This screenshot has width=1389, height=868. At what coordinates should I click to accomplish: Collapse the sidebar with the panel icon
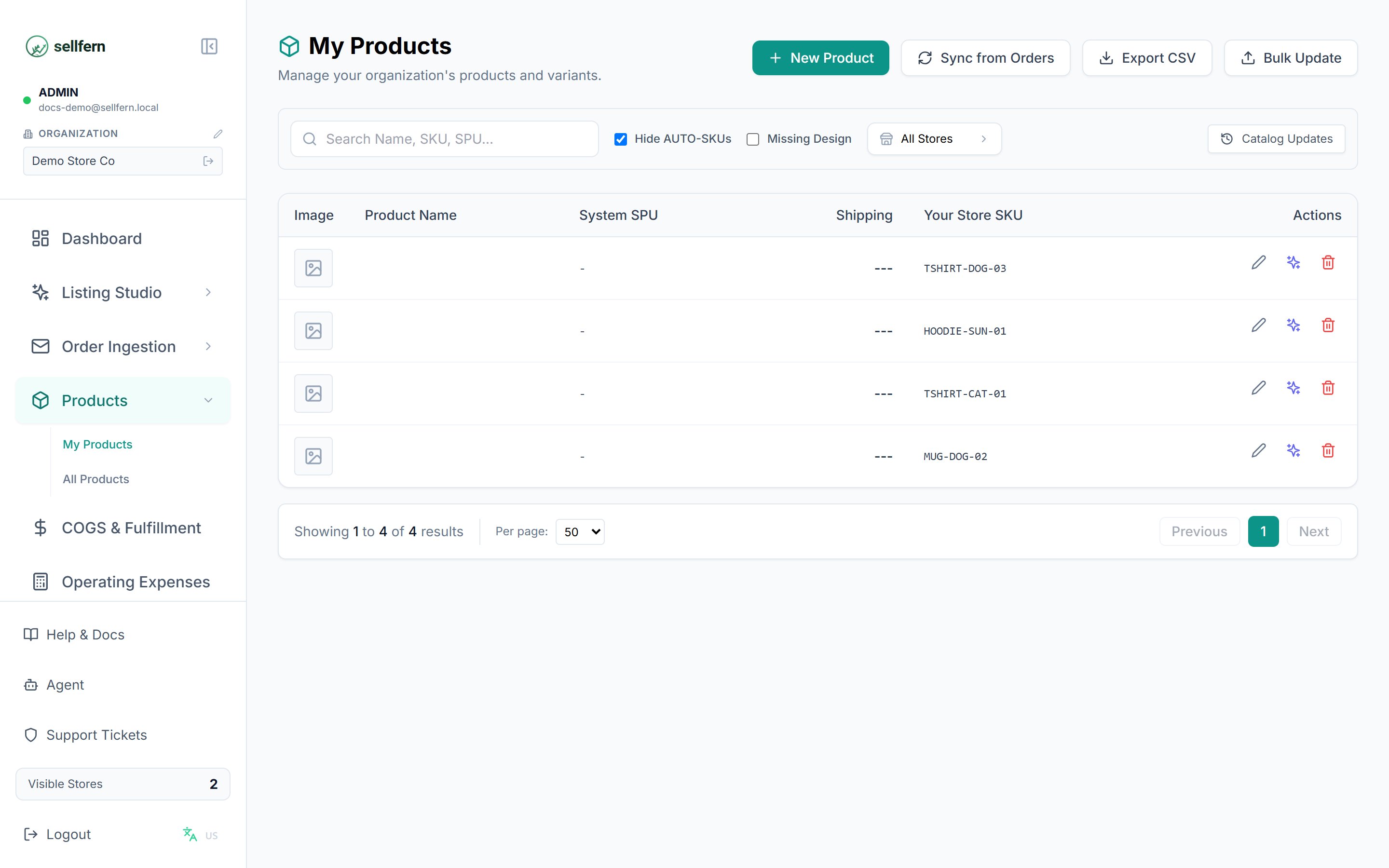(x=209, y=46)
